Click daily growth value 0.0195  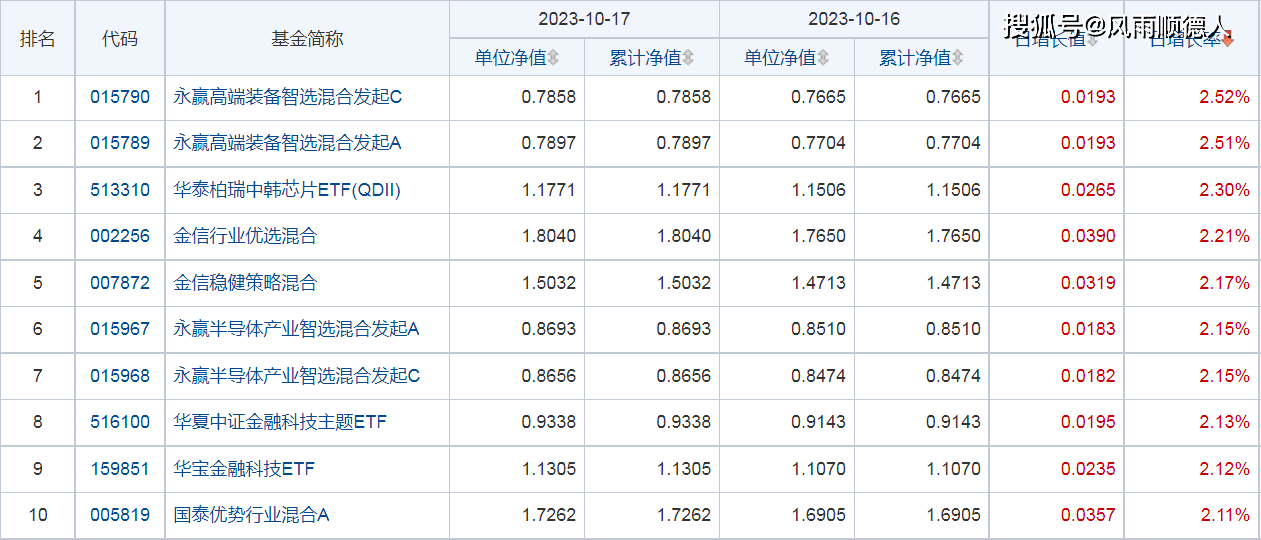coord(1088,422)
